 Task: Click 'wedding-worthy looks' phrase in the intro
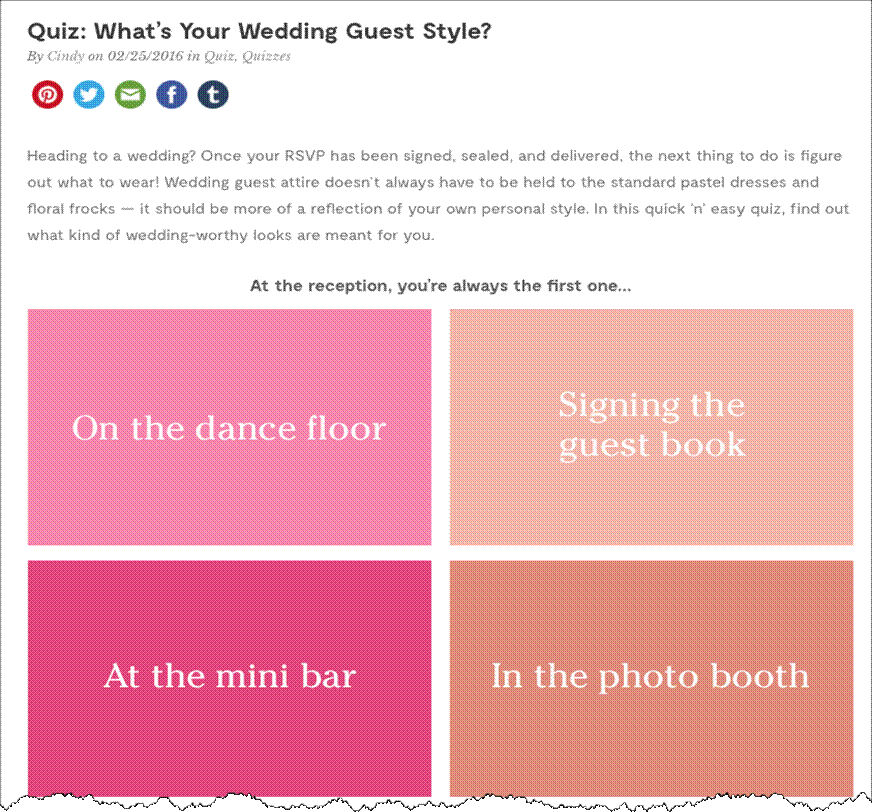(209, 235)
